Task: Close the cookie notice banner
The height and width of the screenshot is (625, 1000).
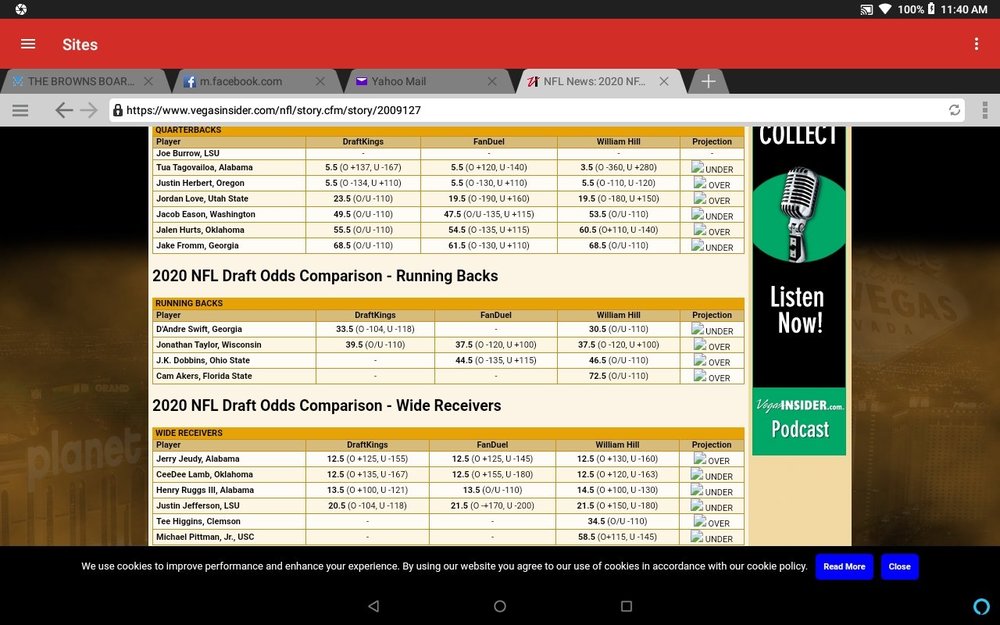Action: coord(899,566)
